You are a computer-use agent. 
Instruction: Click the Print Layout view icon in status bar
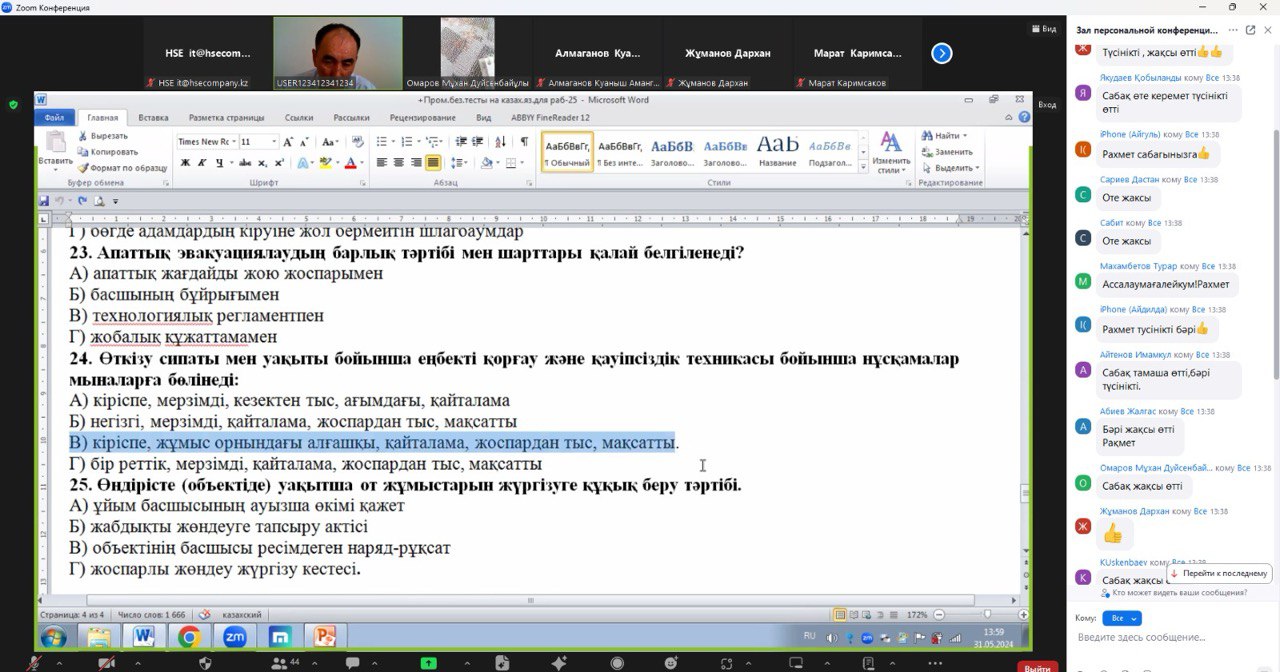840,615
